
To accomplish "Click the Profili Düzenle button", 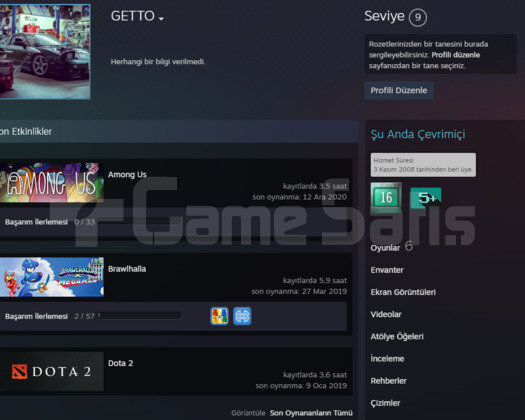I will point(399,90).
